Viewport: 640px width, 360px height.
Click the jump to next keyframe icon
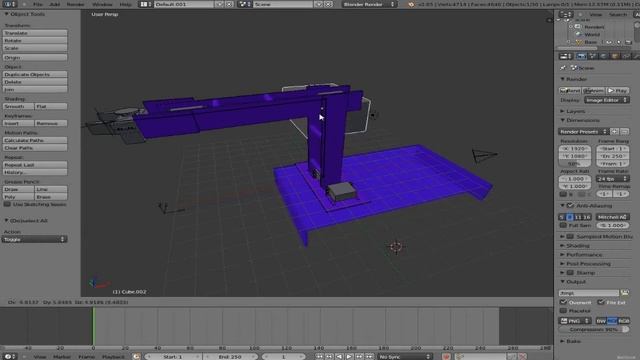pos(359,356)
